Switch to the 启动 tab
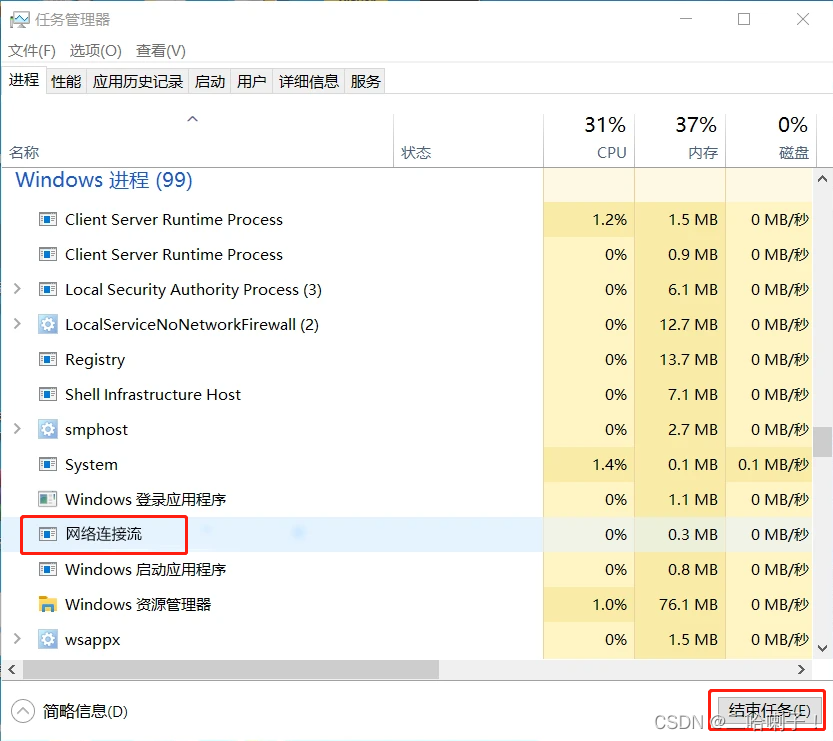 [210, 81]
